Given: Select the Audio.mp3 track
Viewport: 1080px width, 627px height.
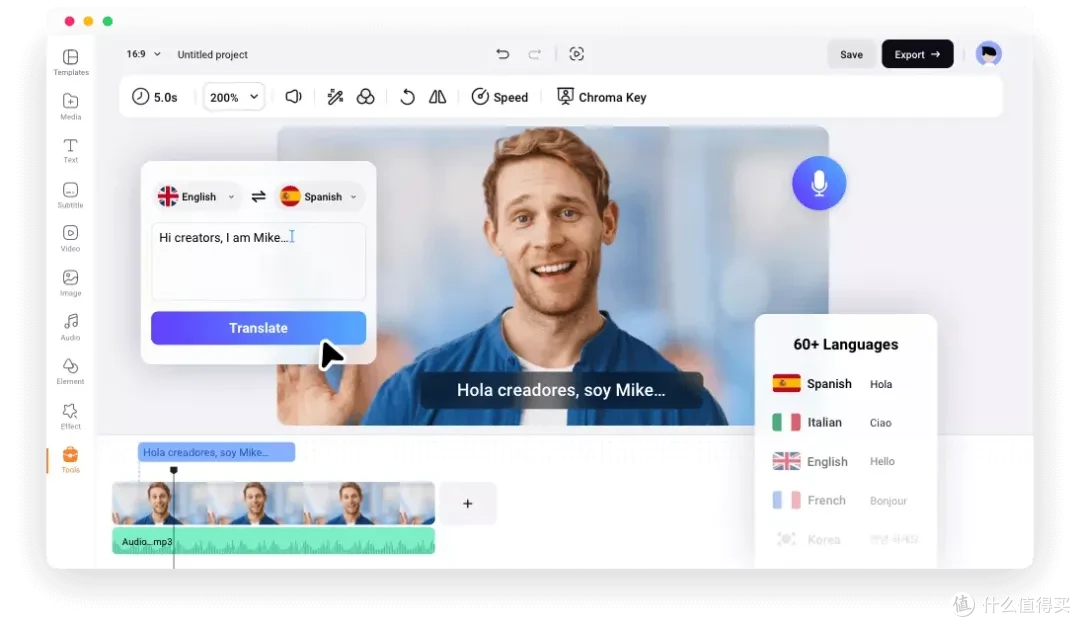Looking at the screenshot, I should (x=273, y=541).
